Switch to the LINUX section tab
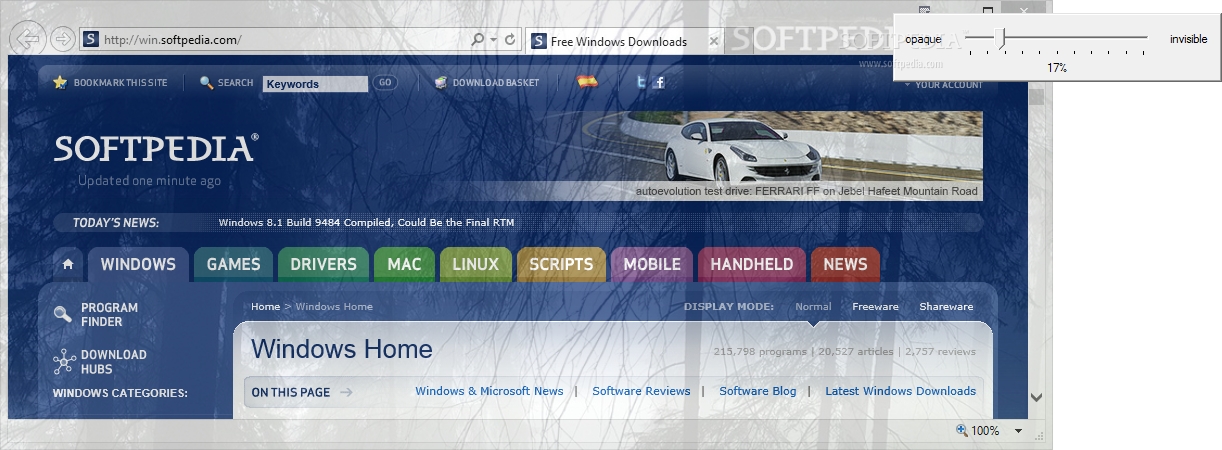The width and height of the screenshot is (1222, 450). click(475, 264)
